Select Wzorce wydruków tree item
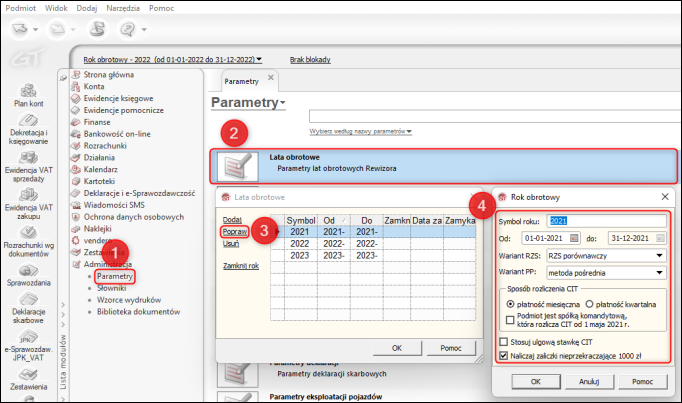Screen dimensions: 682x403 [129, 300]
